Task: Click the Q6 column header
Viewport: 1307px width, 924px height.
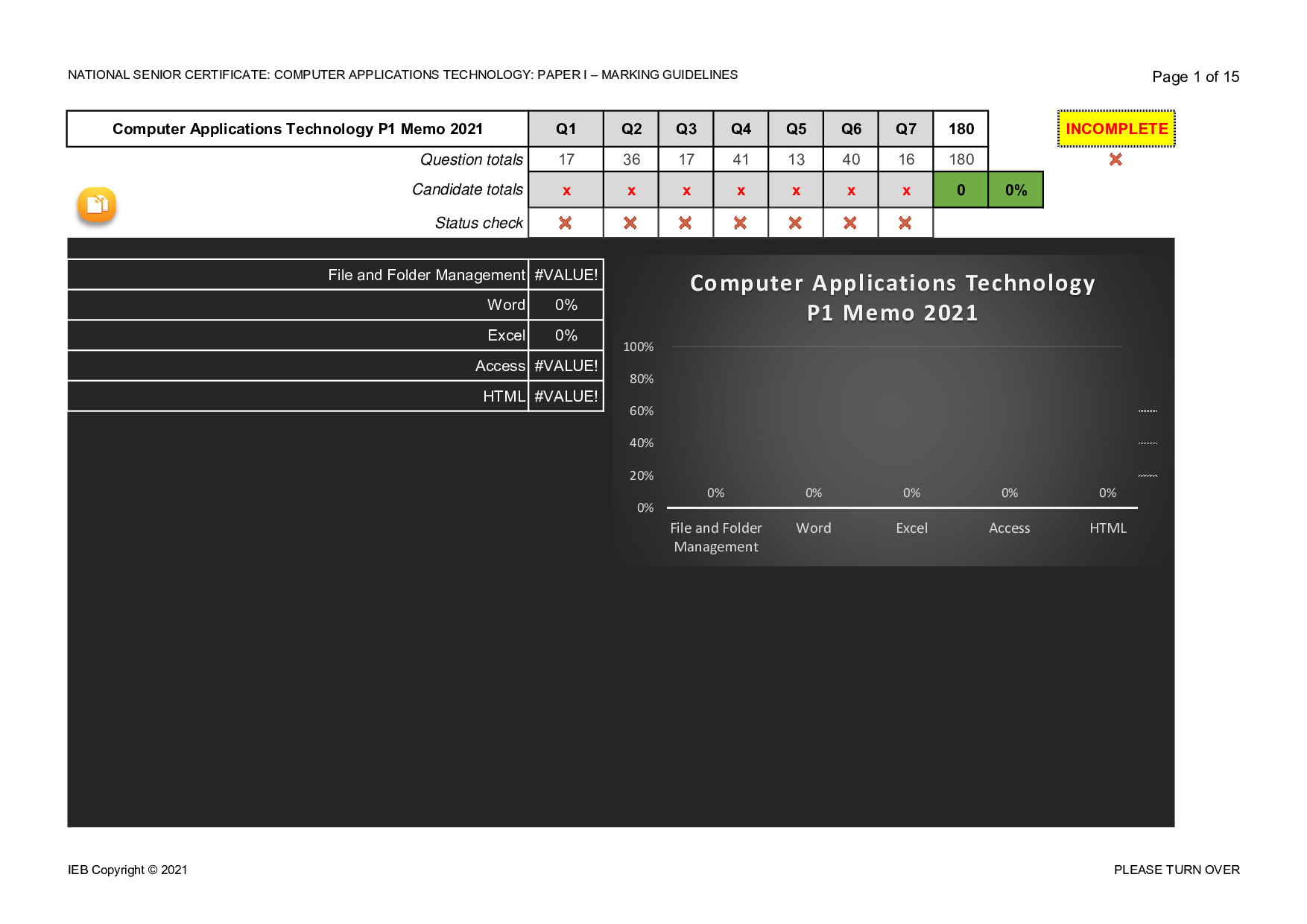Action: (x=851, y=129)
